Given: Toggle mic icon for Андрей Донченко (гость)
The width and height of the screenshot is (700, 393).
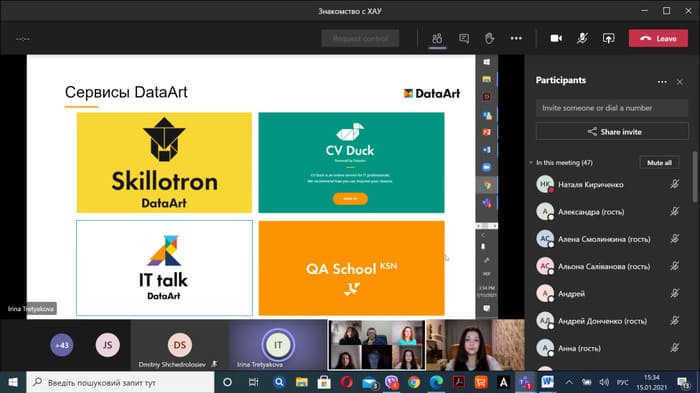Looking at the screenshot, I should pos(675,320).
